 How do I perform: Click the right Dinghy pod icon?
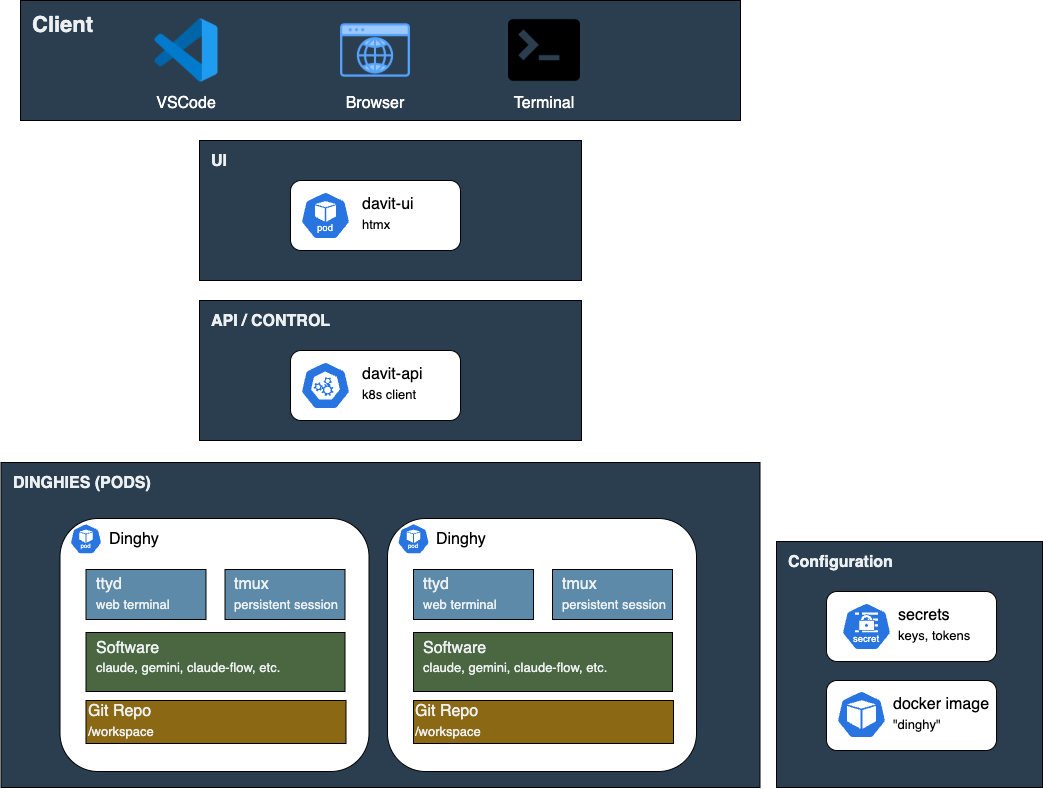(414, 539)
